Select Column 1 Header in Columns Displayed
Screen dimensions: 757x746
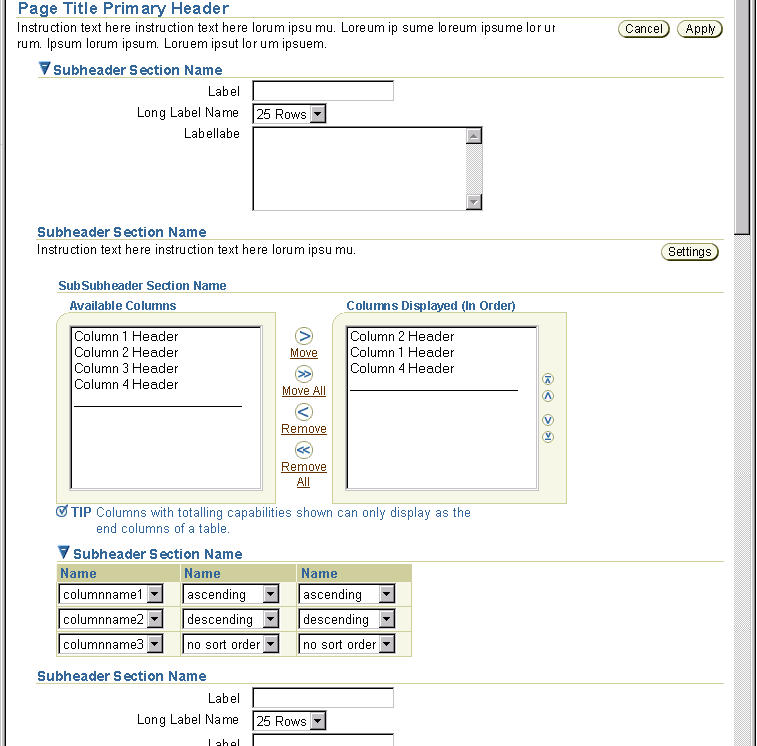[402, 352]
